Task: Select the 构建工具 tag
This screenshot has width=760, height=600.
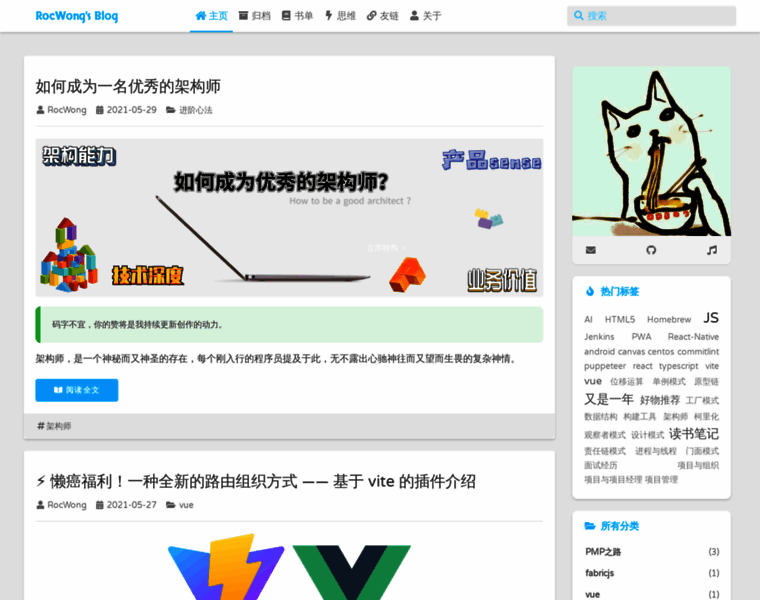Action: (639, 417)
